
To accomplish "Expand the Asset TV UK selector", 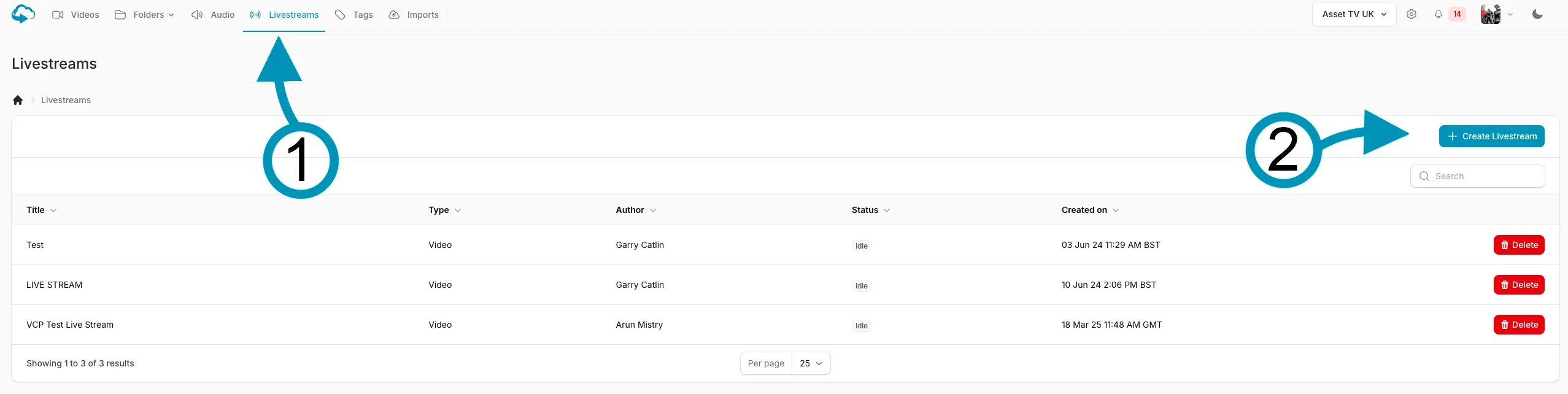I will [x=1354, y=14].
